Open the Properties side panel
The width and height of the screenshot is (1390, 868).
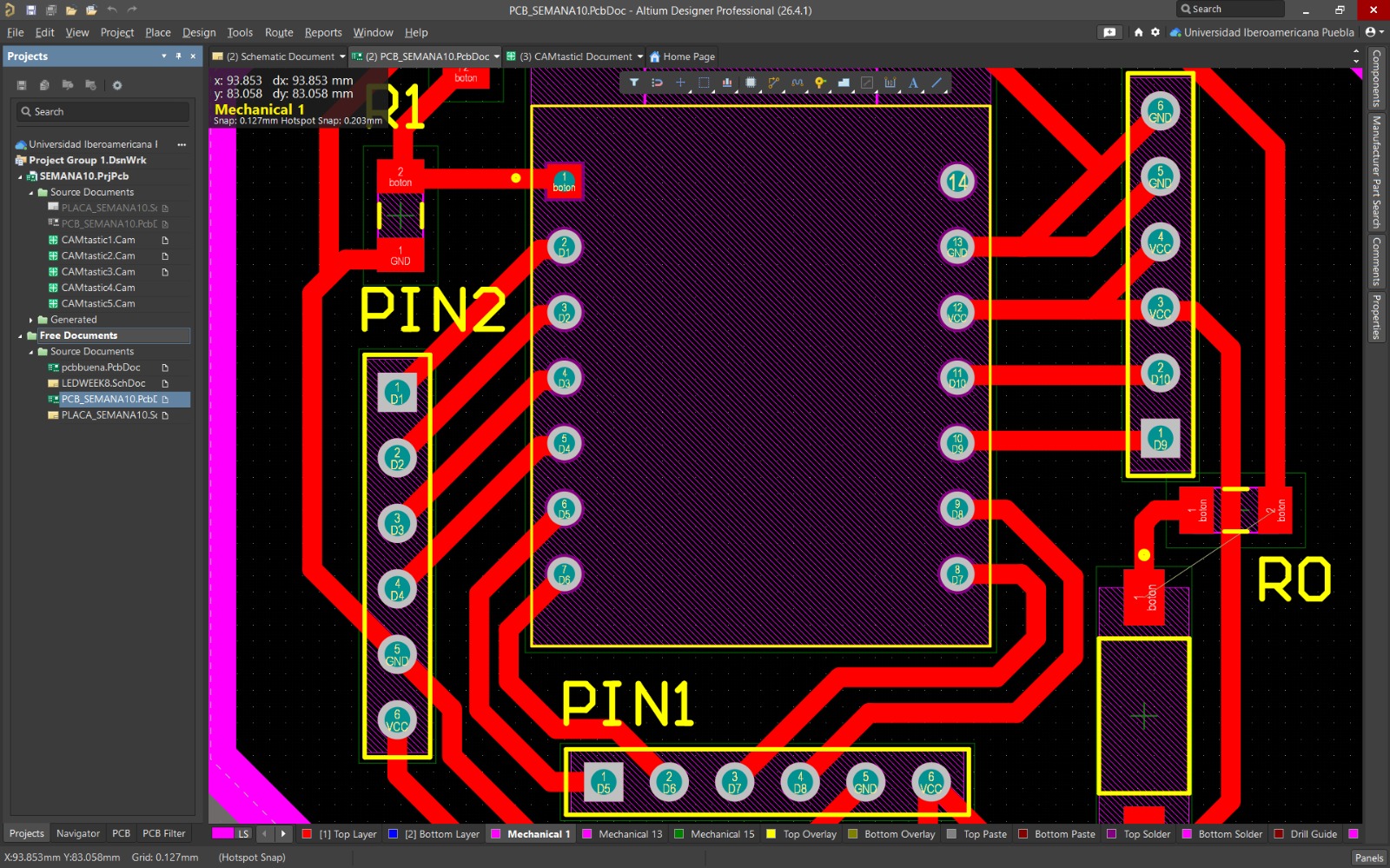[x=1376, y=317]
